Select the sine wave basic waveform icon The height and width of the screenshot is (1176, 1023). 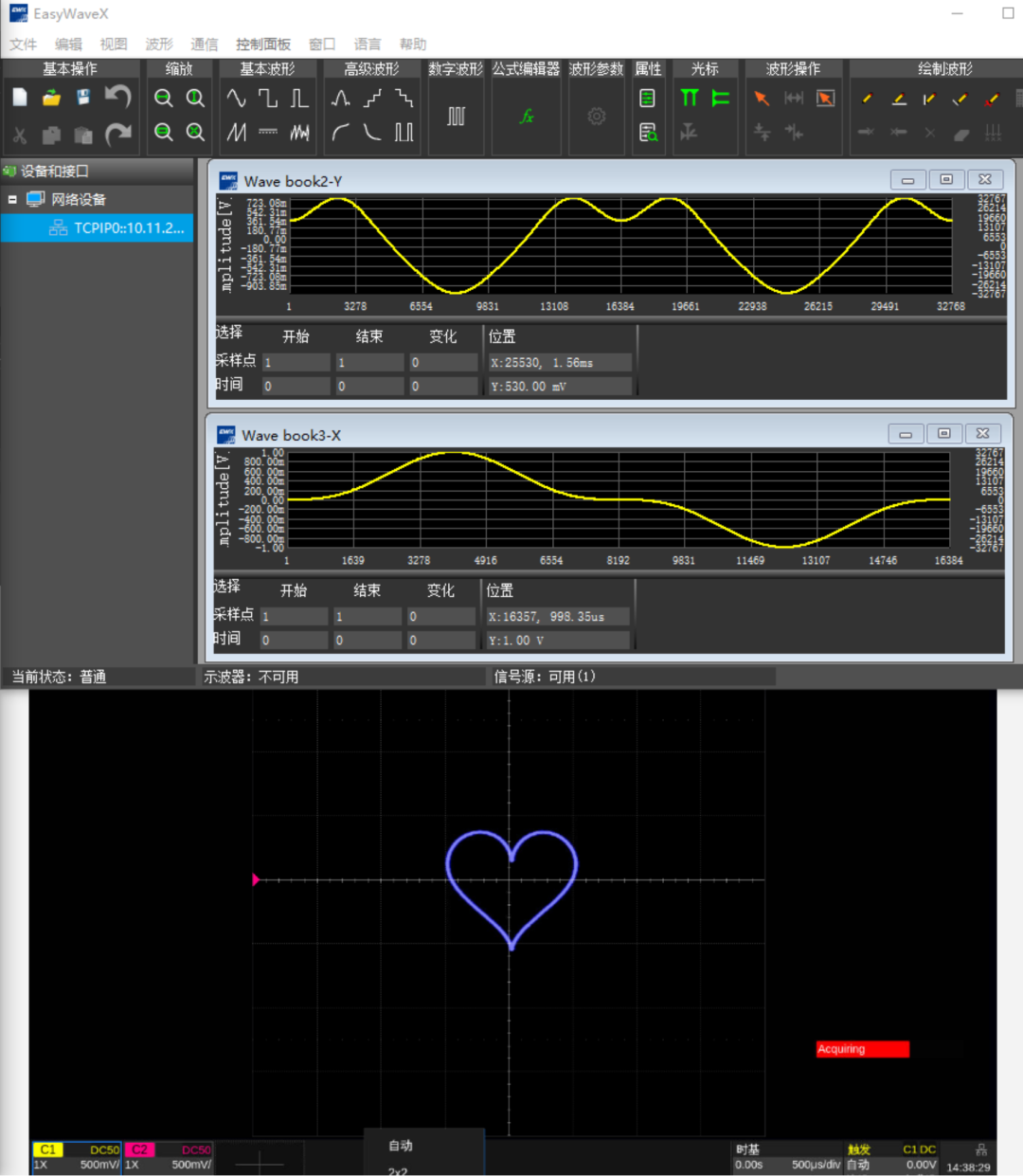point(236,99)
